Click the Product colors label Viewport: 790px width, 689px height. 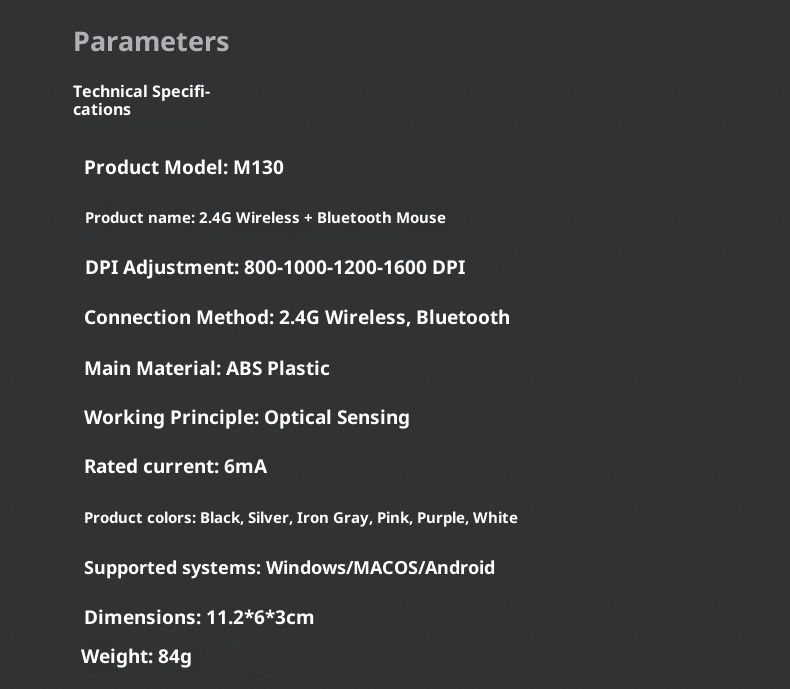tap(139, 518)
